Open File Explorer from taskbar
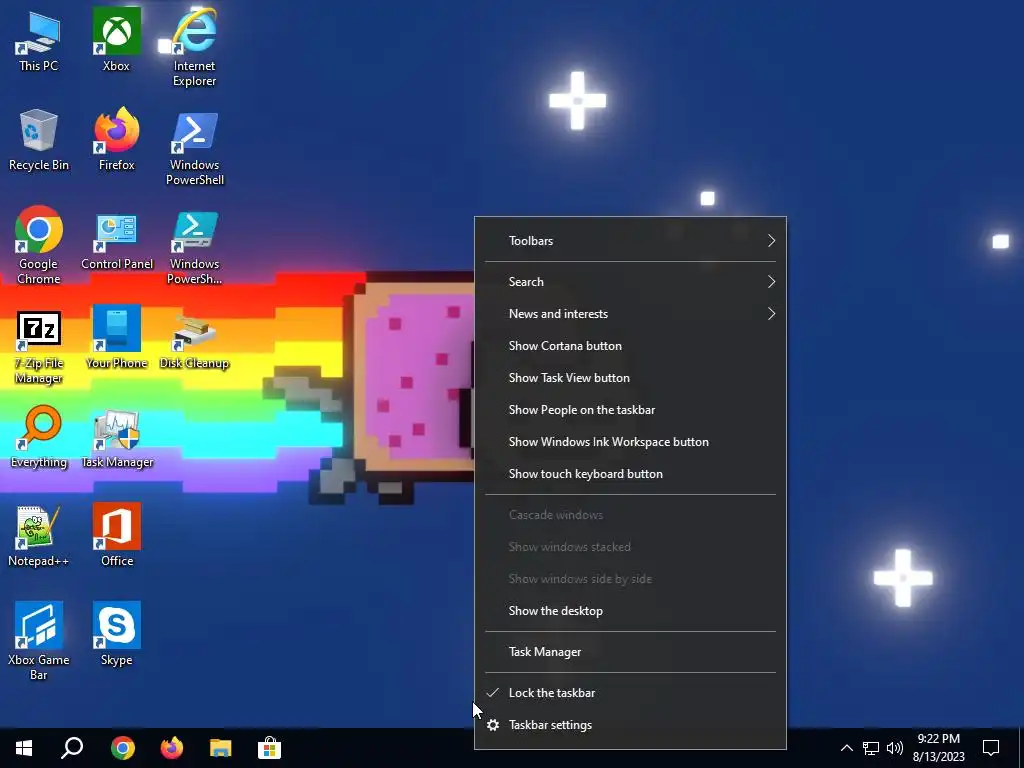The height and width of the screenshot is (768, 1024). pyautogui.click(x=221, y=748)
